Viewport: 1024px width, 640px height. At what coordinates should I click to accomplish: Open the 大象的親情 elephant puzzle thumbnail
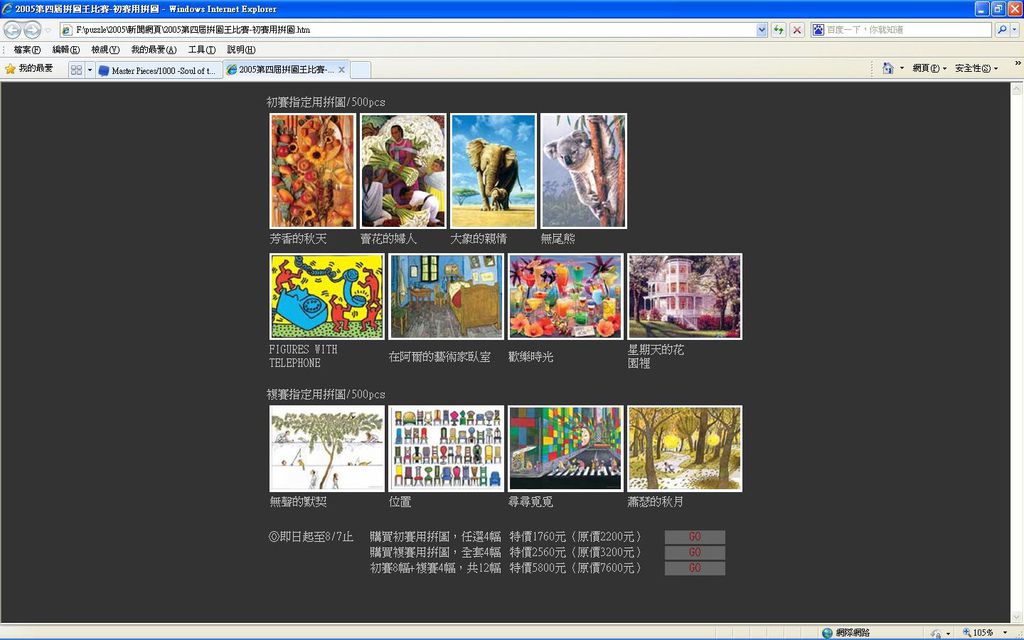point(493,171)
